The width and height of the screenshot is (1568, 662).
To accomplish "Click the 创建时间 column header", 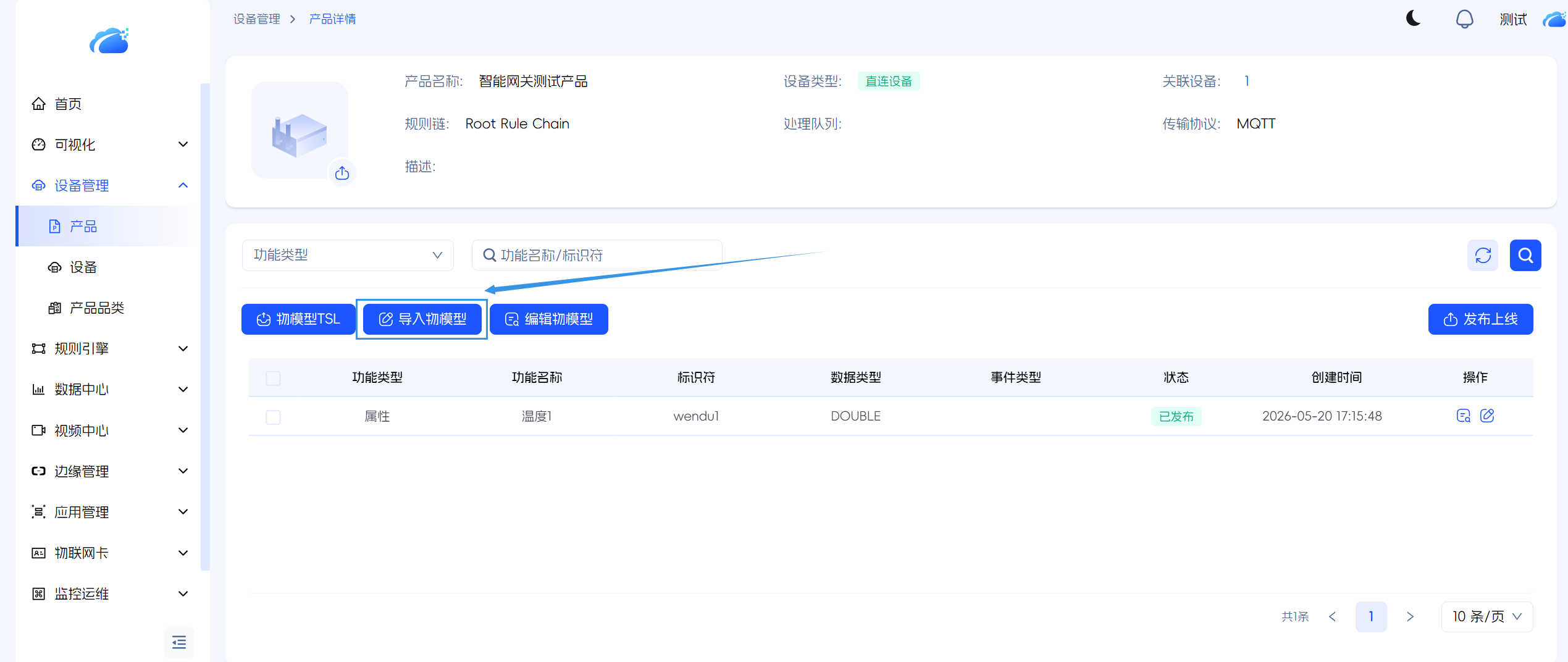I will coord(1336,377).
